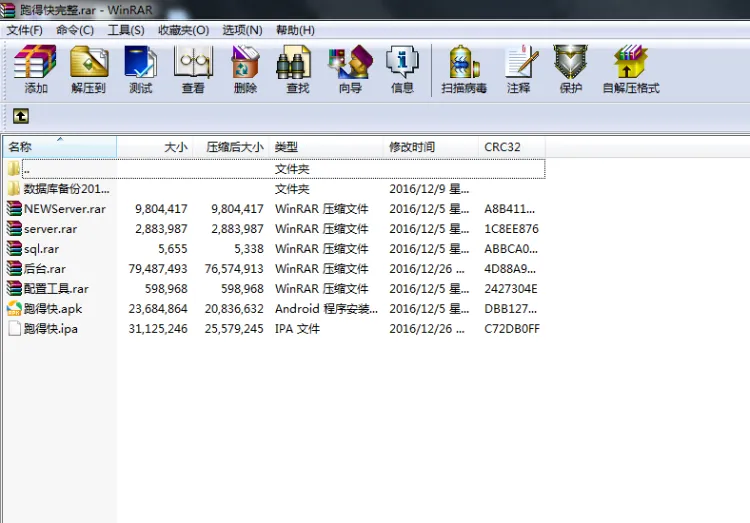Click the 跑得快.apk file icon
Viewport: 750px width, 523px height.
pos(14,309)
